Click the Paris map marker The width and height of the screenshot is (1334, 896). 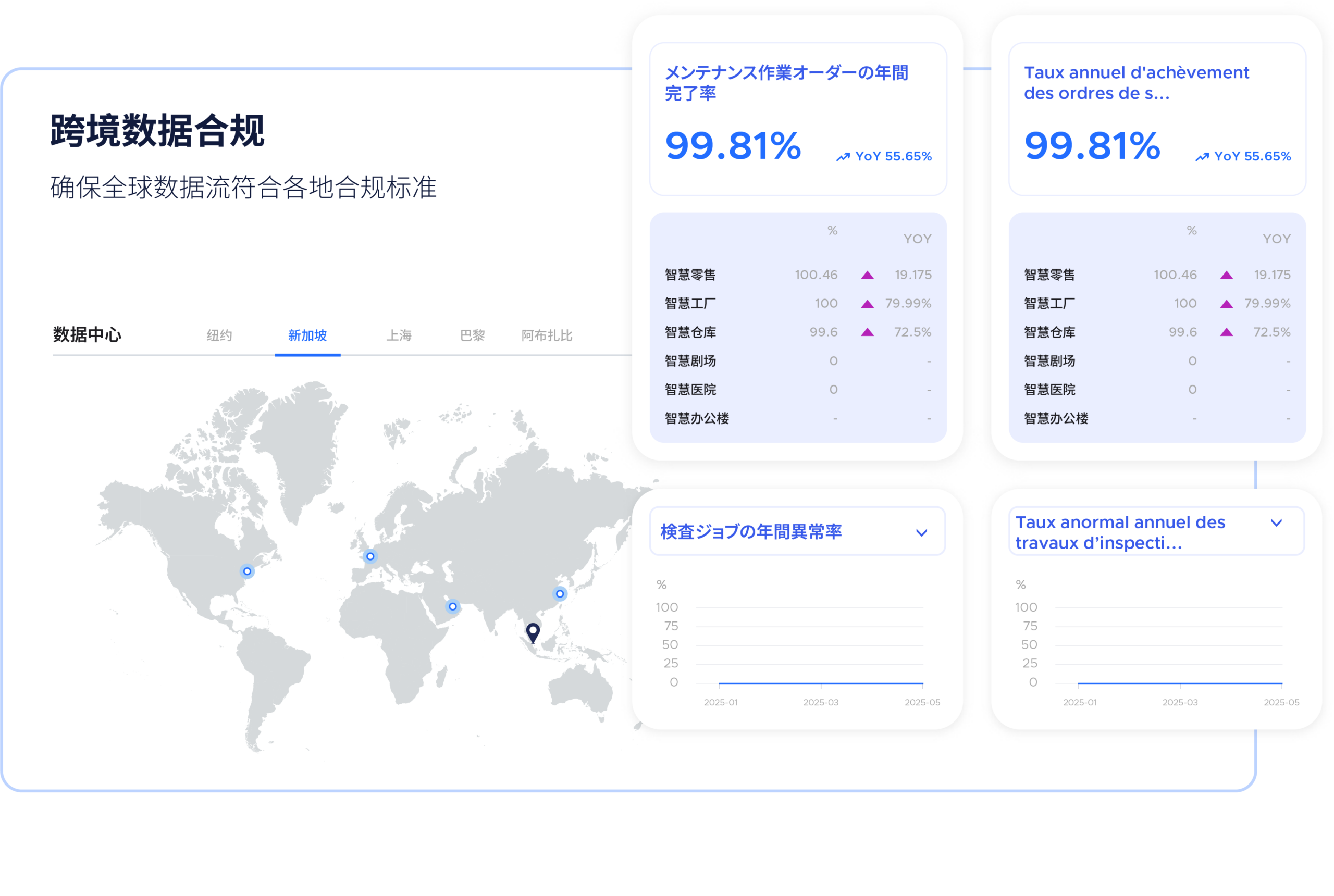tap(370, 556)
